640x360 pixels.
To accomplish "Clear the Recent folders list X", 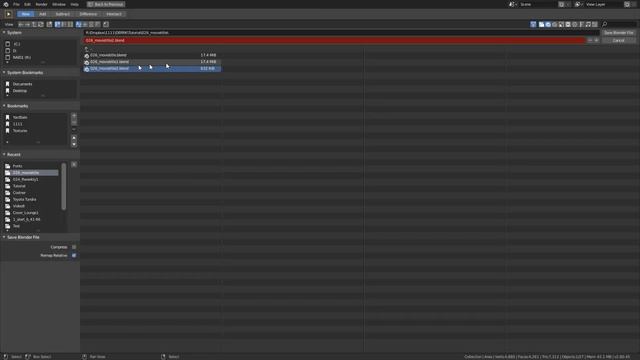I will point(74,164).
